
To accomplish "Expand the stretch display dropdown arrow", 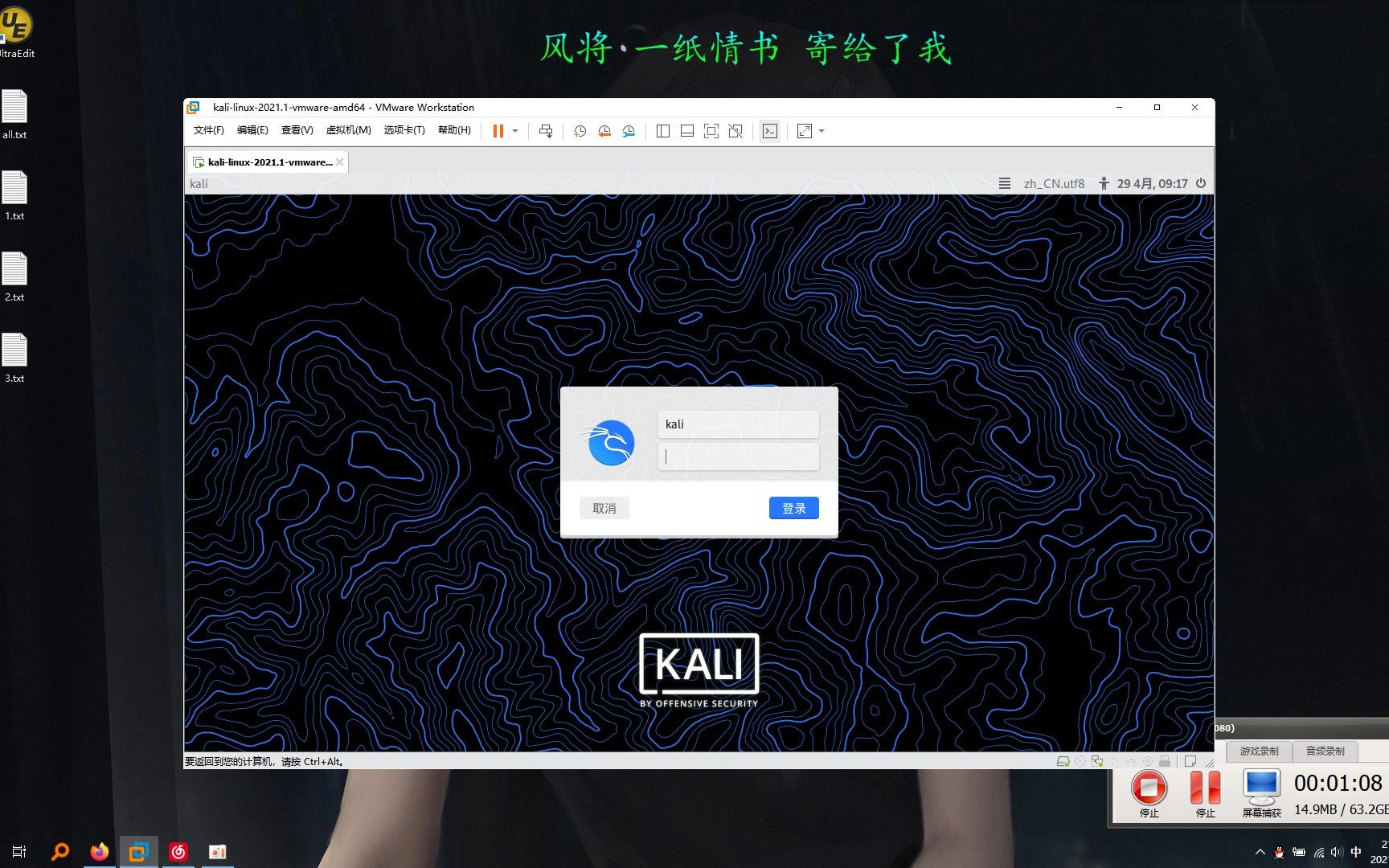I will (x=822, y=131).
